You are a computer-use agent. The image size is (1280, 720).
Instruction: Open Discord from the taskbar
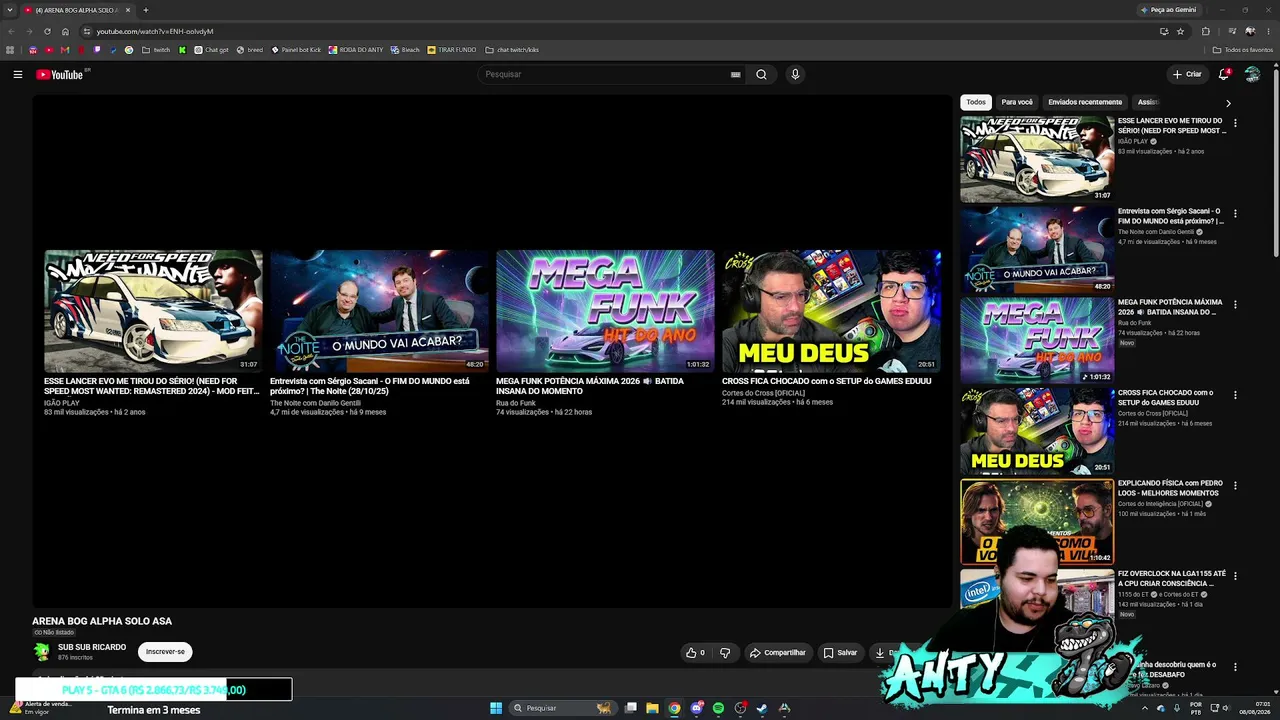coord(696,708)
